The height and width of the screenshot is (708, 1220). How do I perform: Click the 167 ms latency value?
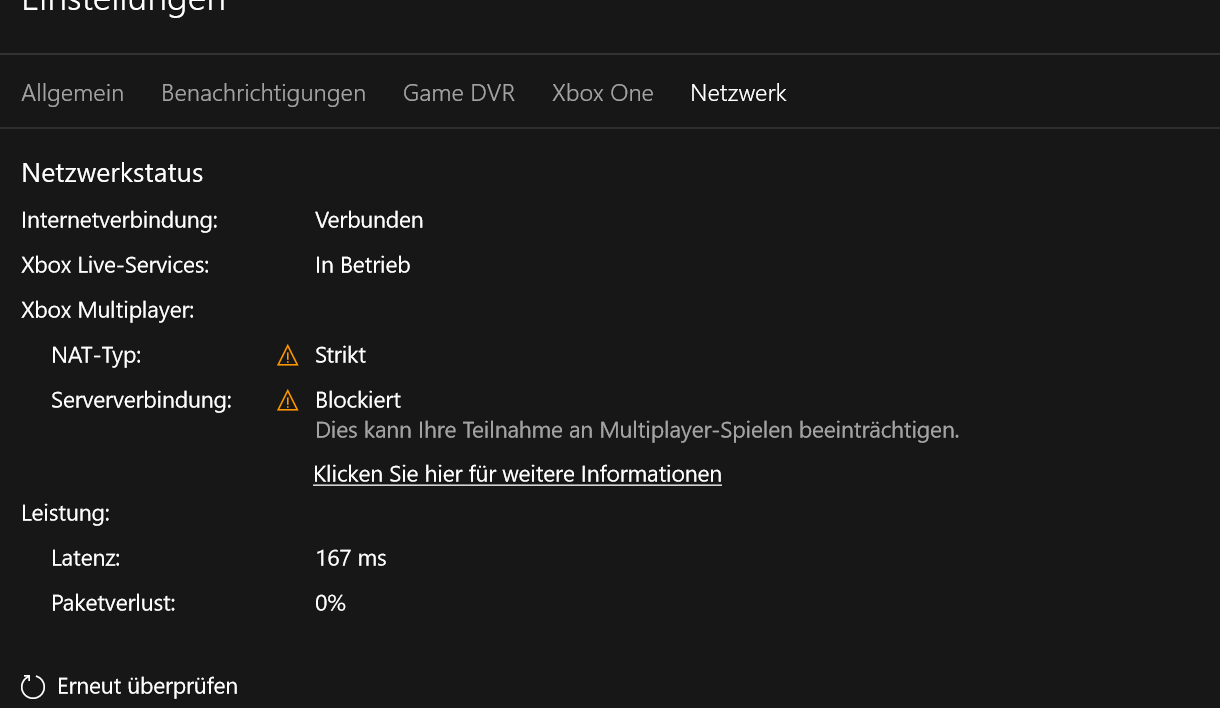[351, 558]
